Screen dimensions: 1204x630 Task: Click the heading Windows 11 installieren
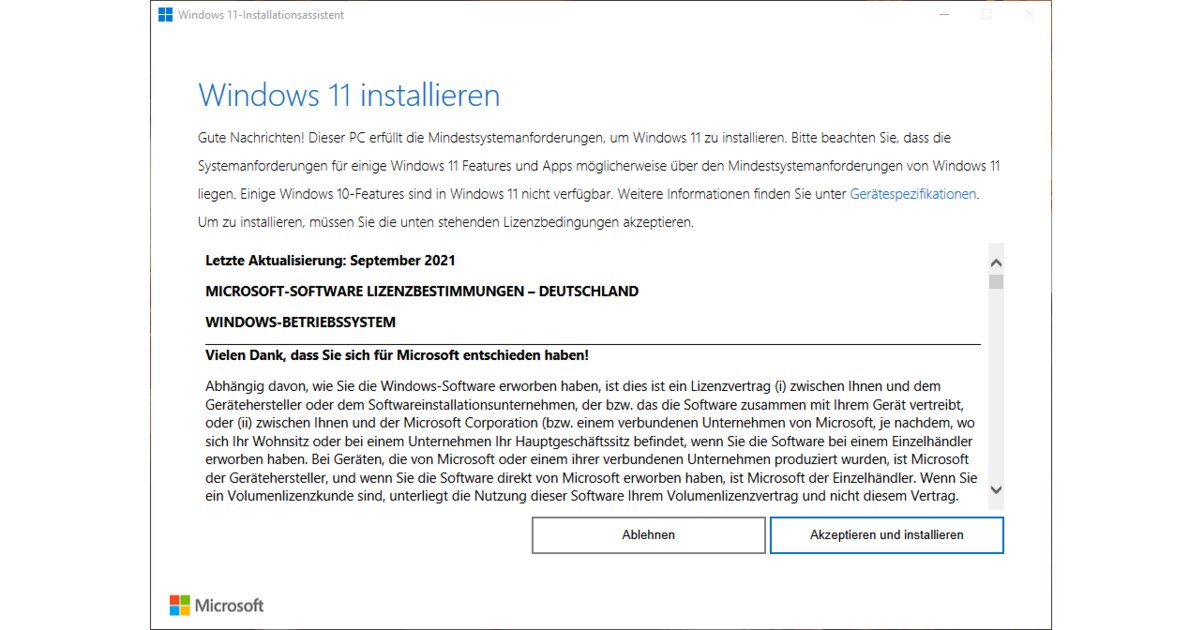(349, 96)
